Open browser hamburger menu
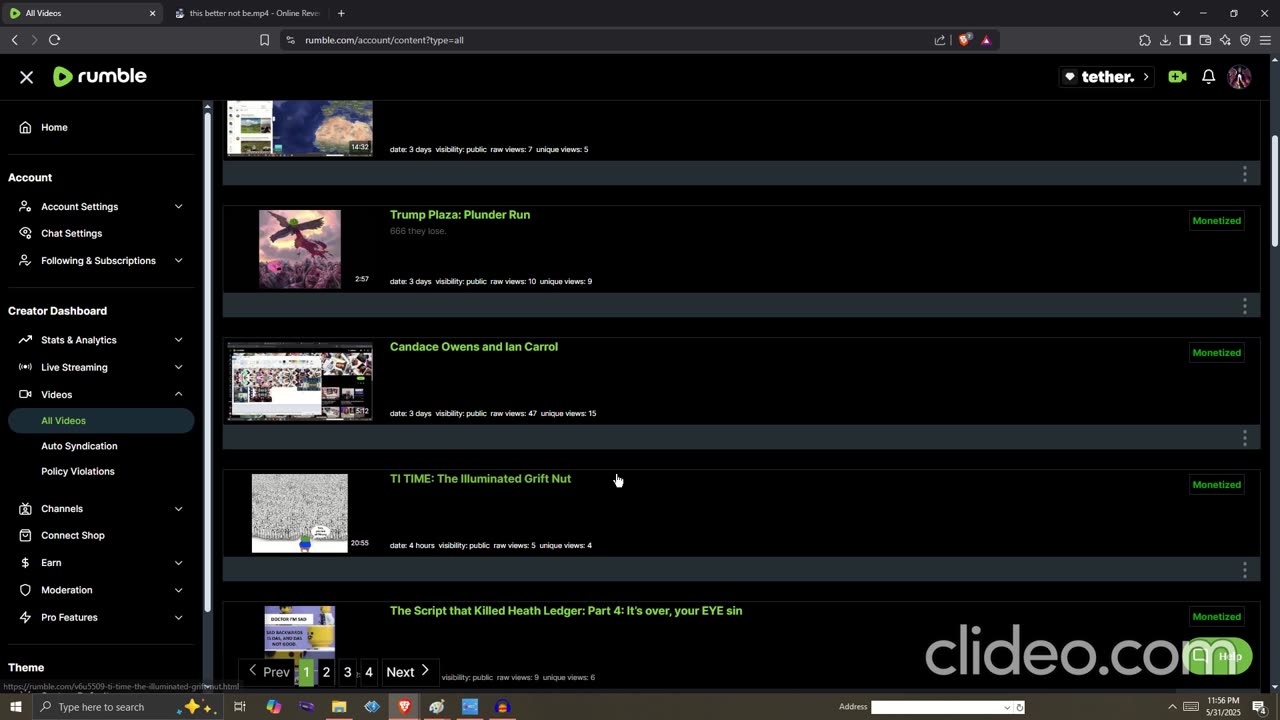This screenshot has height=720, width=1280. click(1265, 40)
